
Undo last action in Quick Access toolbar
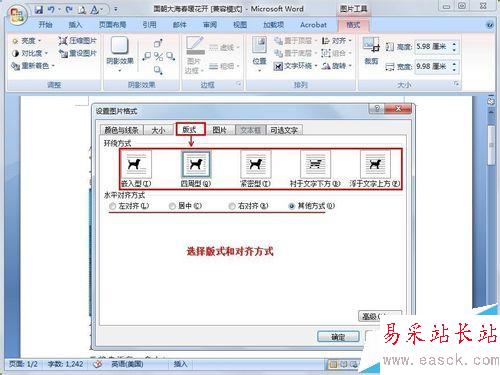(x=51, y=9)
